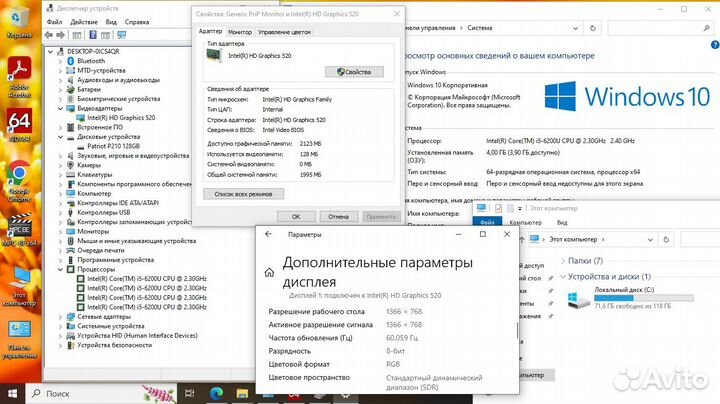Expand the Папки (7) group
720x404 pixels.
click(563, 261)
